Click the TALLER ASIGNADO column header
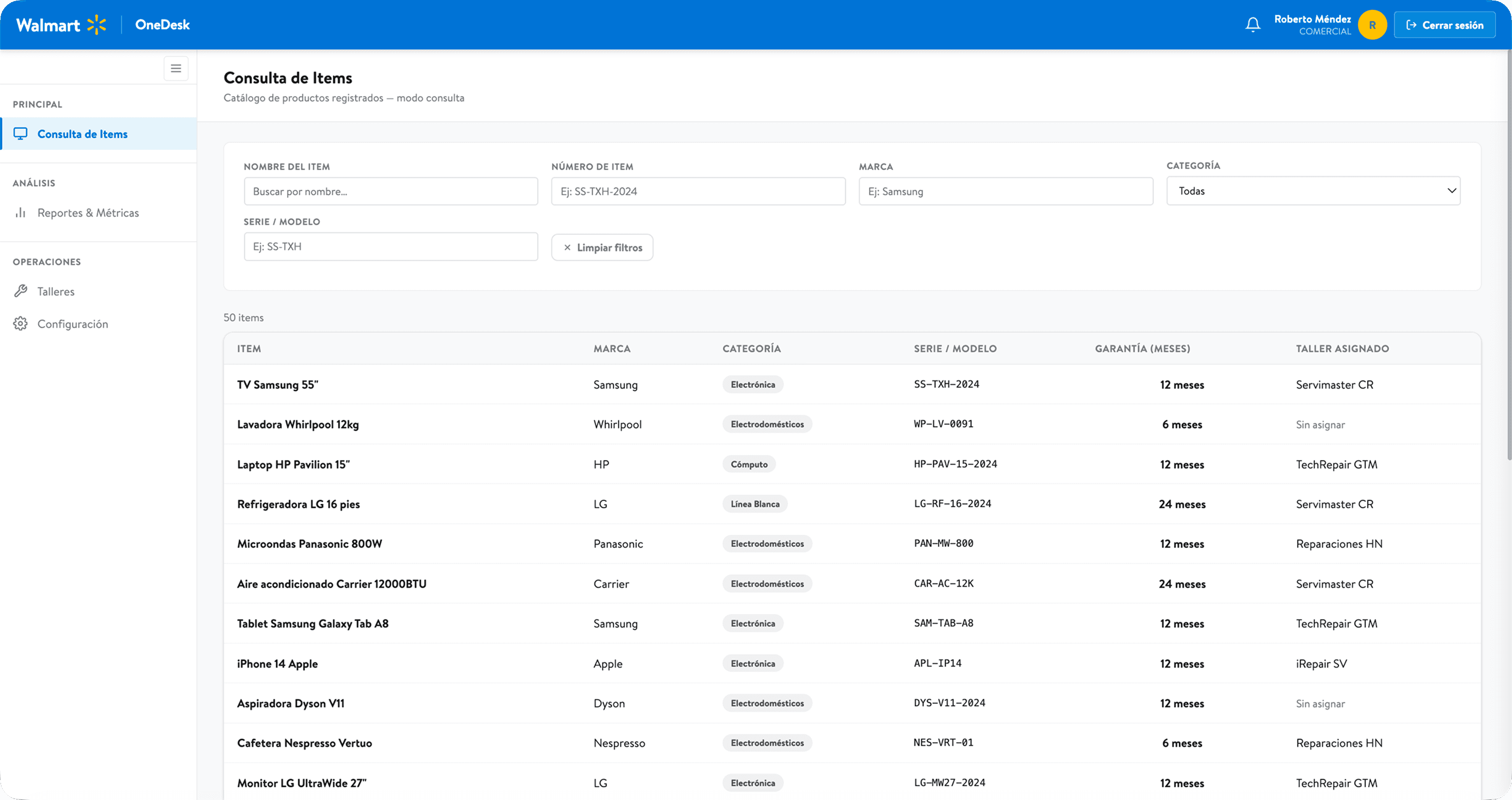Image resolution: width=1512 pixels, height=800 pixels. coord(1342,348)
